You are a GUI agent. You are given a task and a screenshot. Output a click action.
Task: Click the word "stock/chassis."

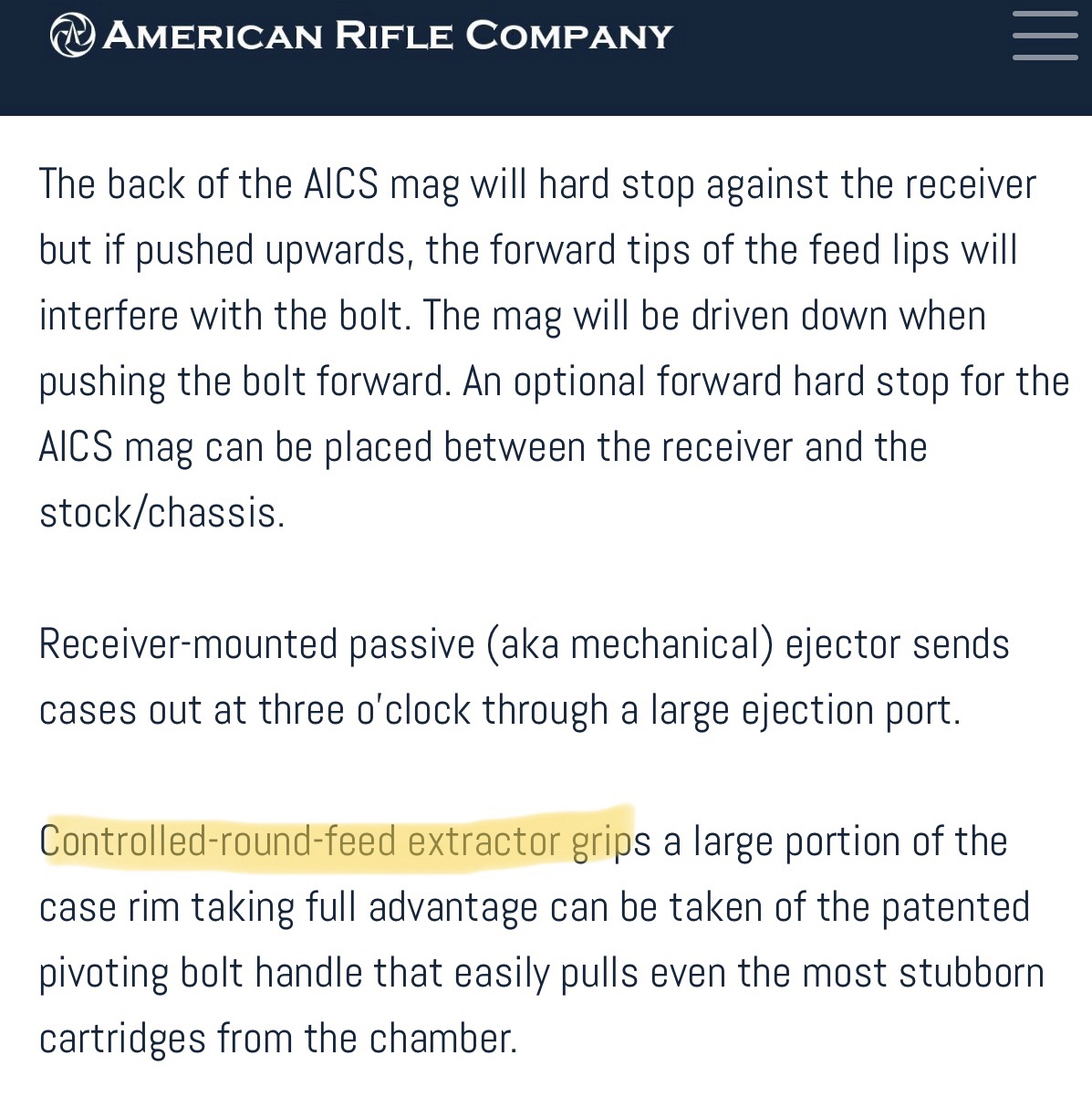pyautogui.click(x=162, y=513)
